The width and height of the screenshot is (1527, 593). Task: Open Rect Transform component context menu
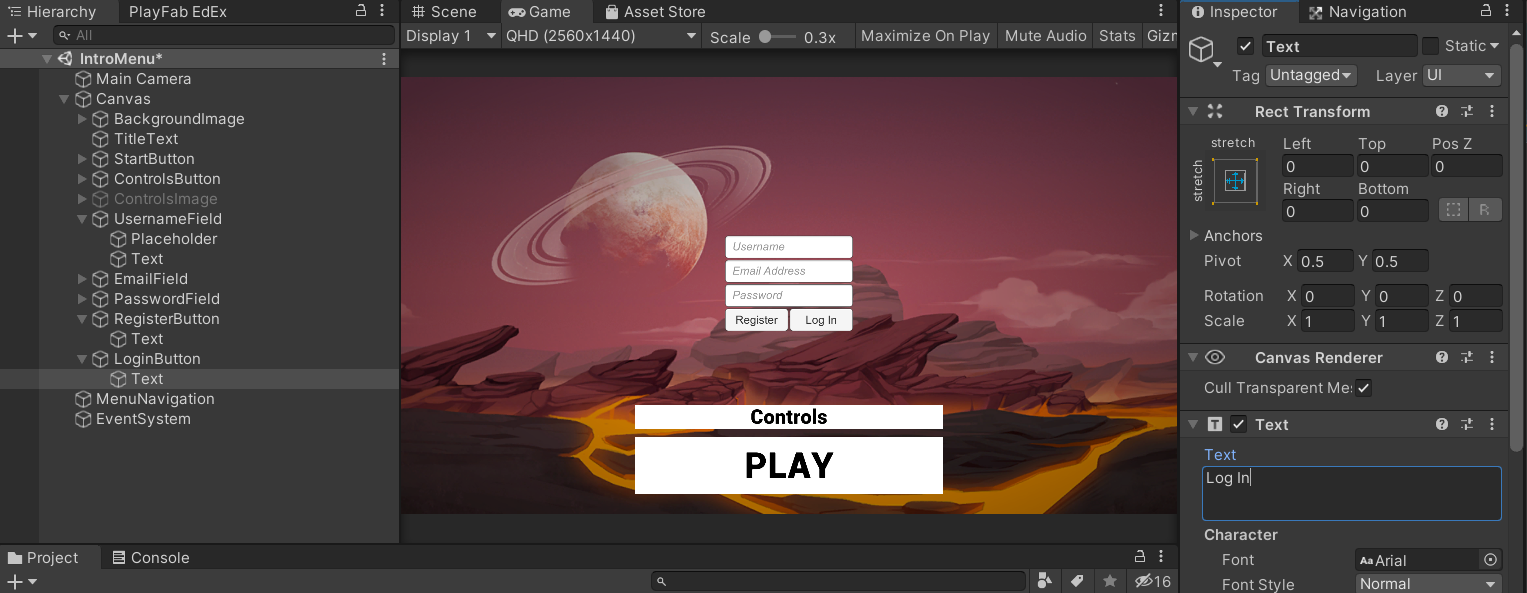tap(1492, 112)
